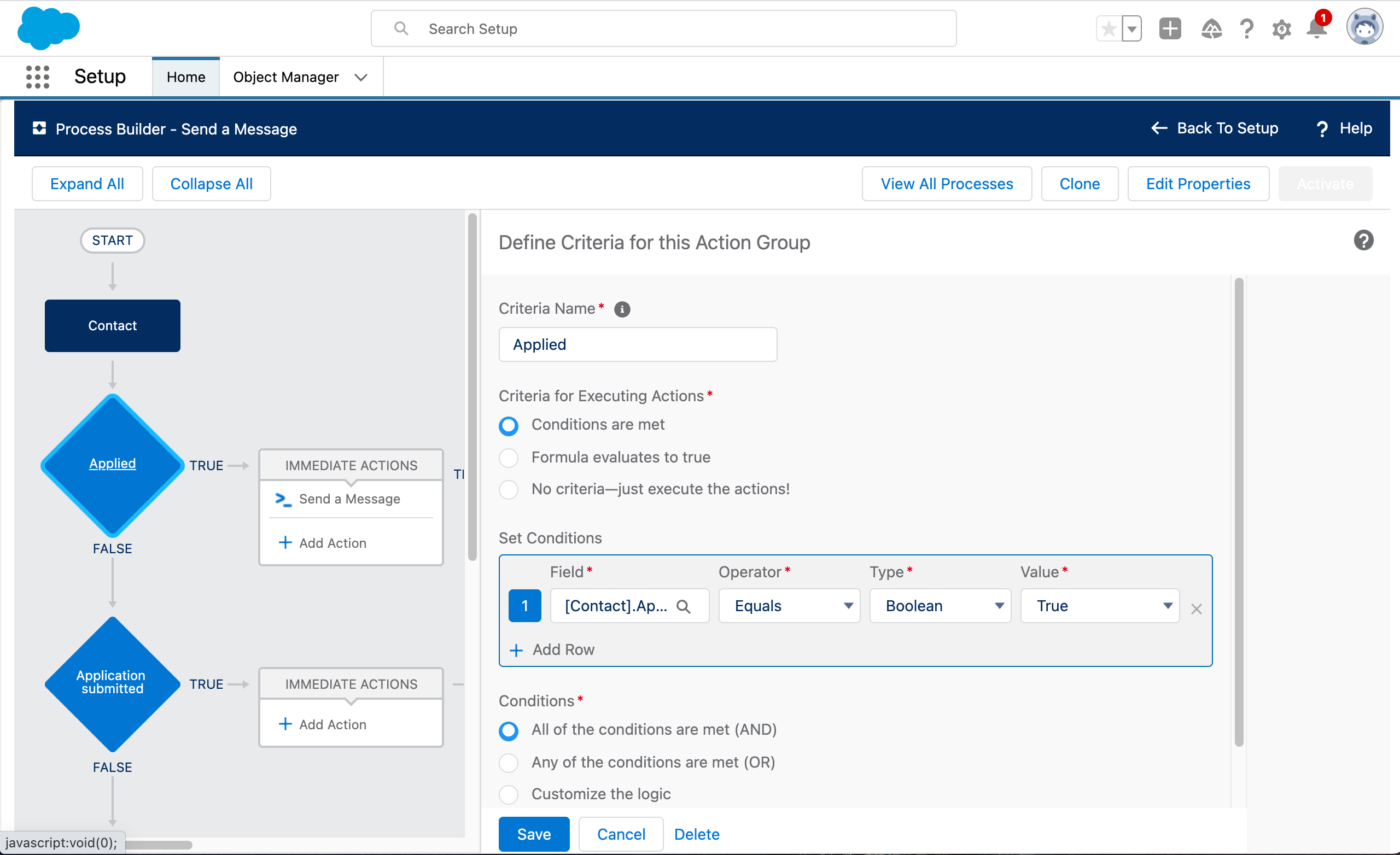Select Formula evaluates to true radio
This screenshot has height=855, width=1400.
[509, 458]
